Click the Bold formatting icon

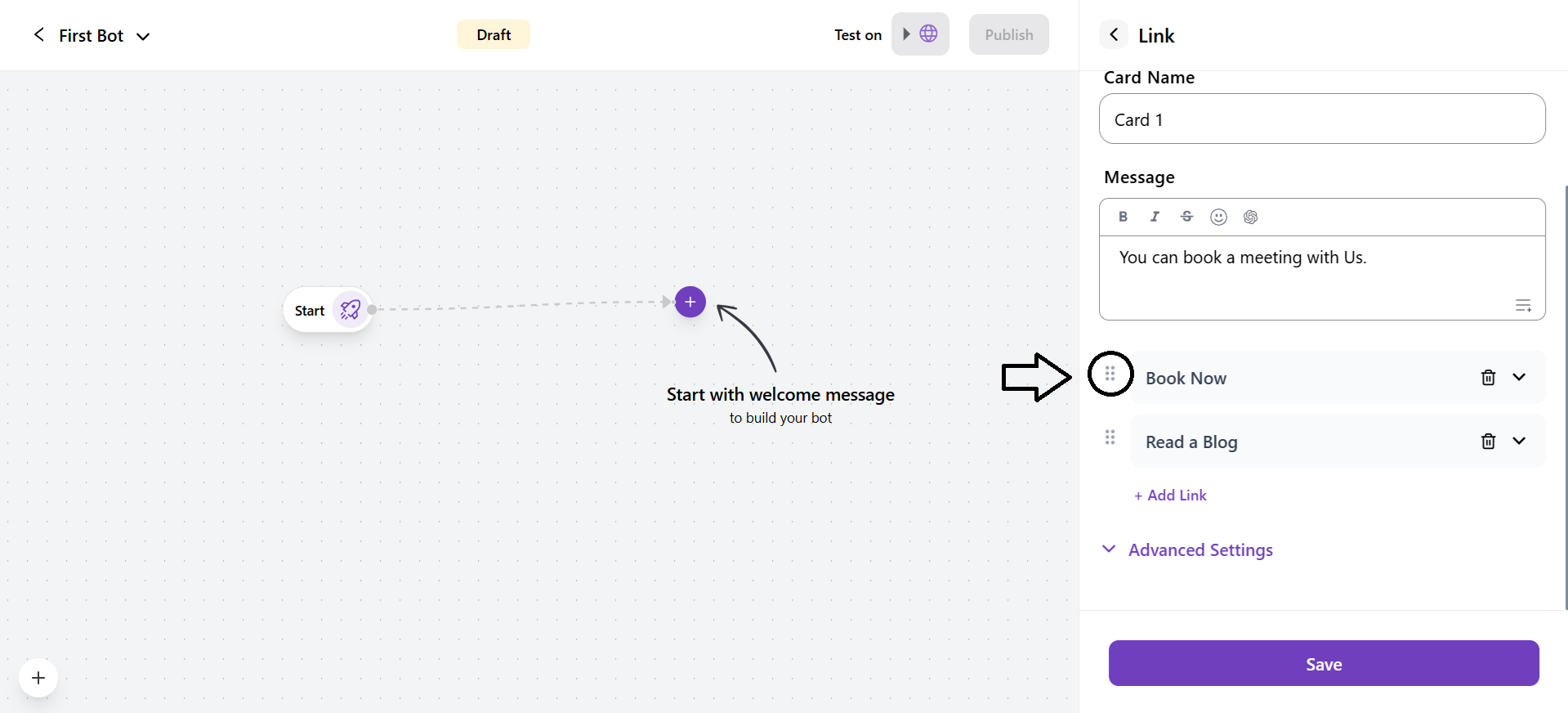tap(1124, 217)
